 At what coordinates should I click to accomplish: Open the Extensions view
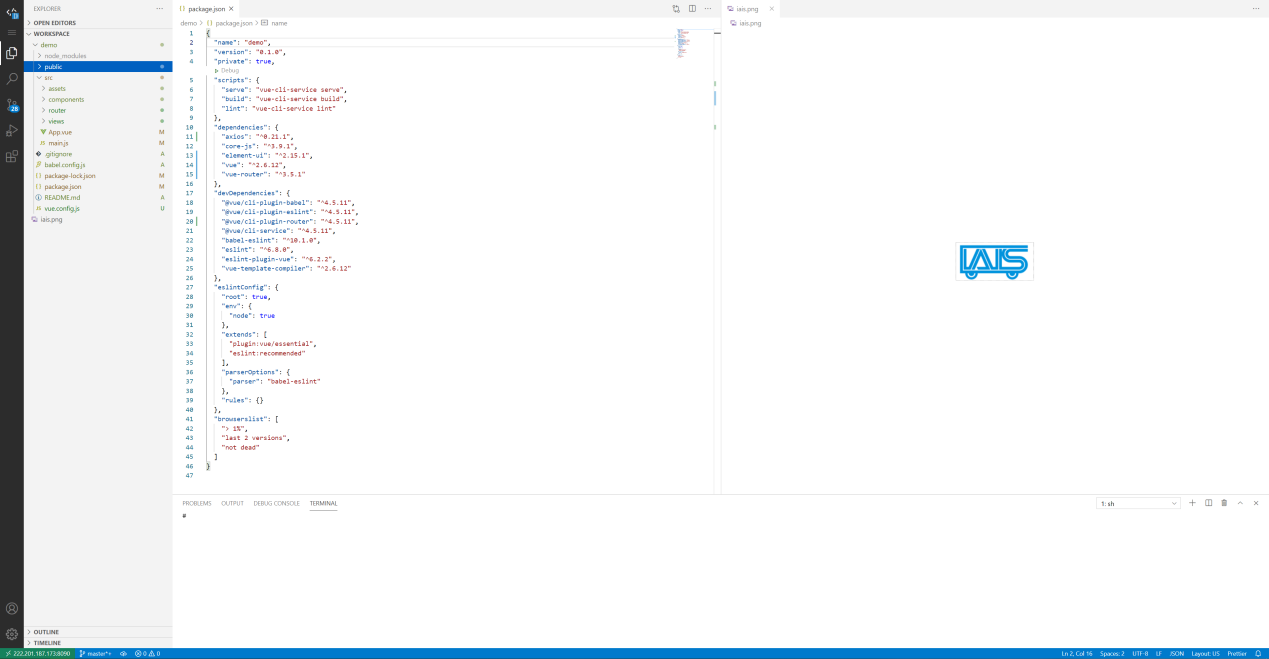(12, 157)
